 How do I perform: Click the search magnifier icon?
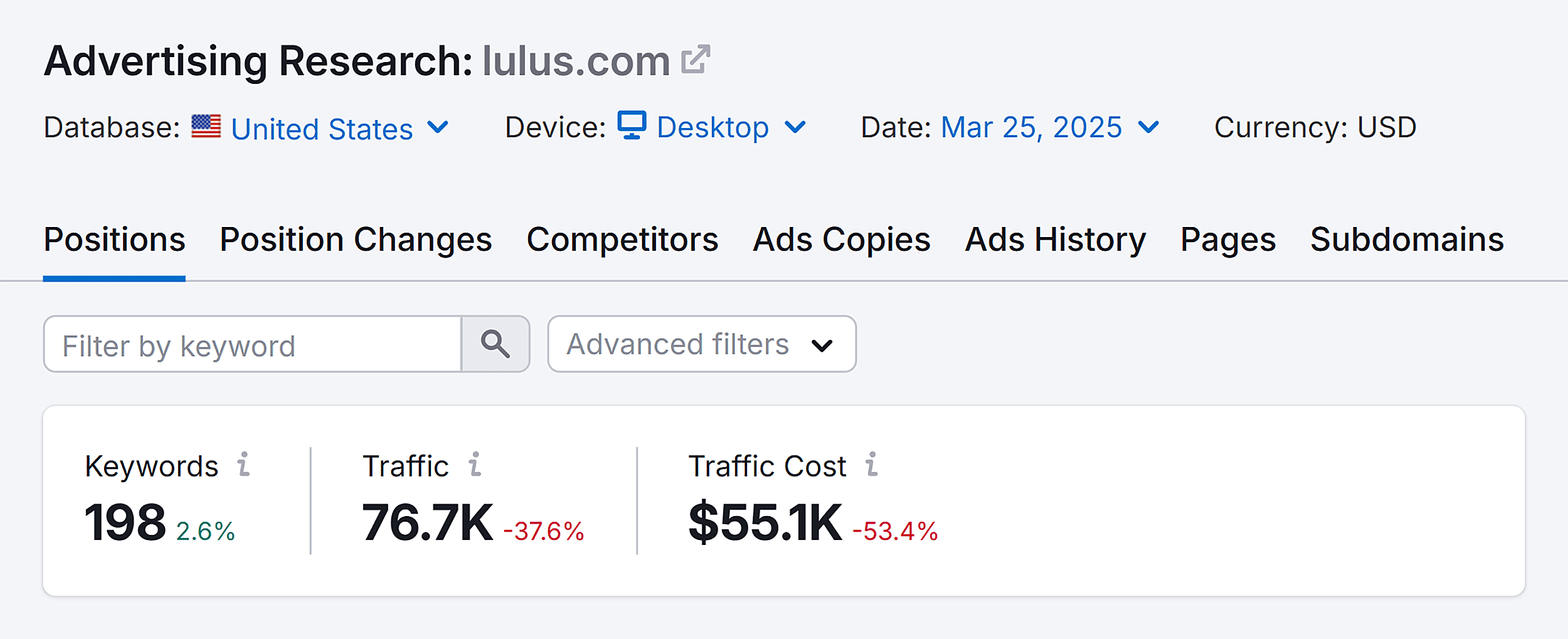tap(495, 344)
